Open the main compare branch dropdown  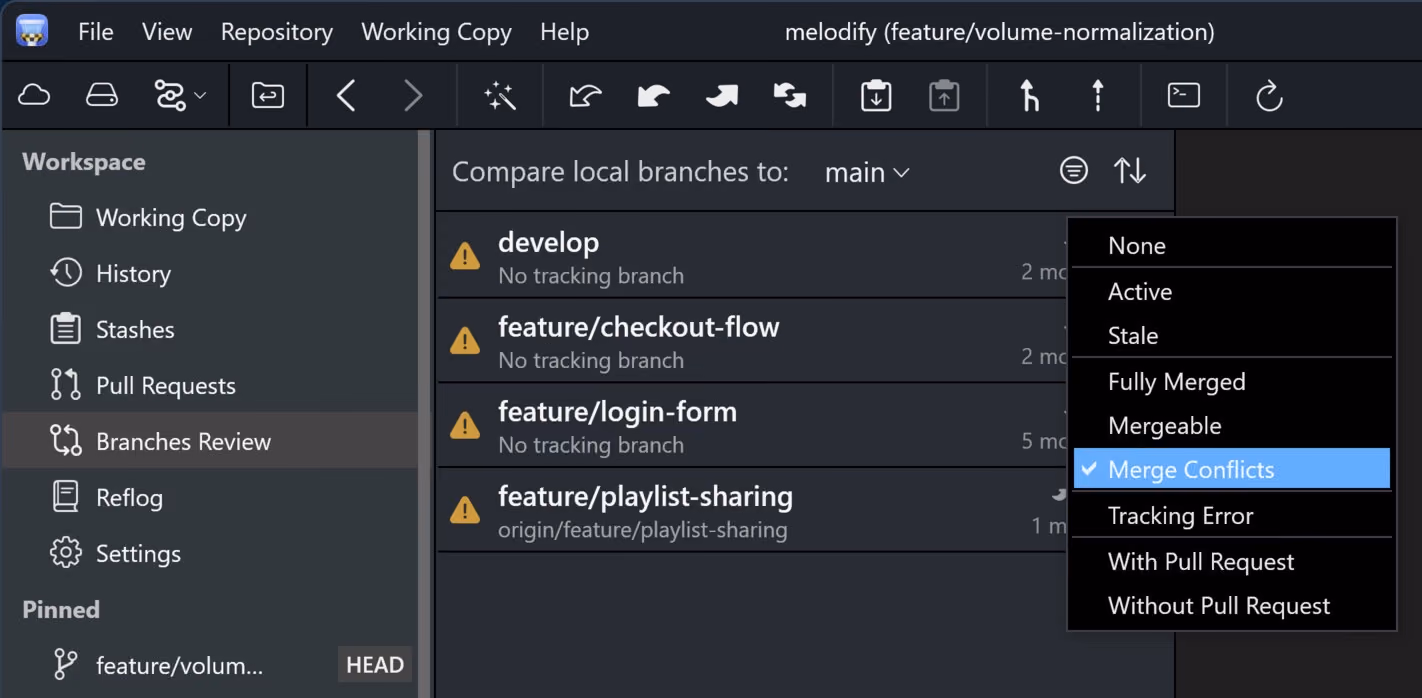coord(867,173)
